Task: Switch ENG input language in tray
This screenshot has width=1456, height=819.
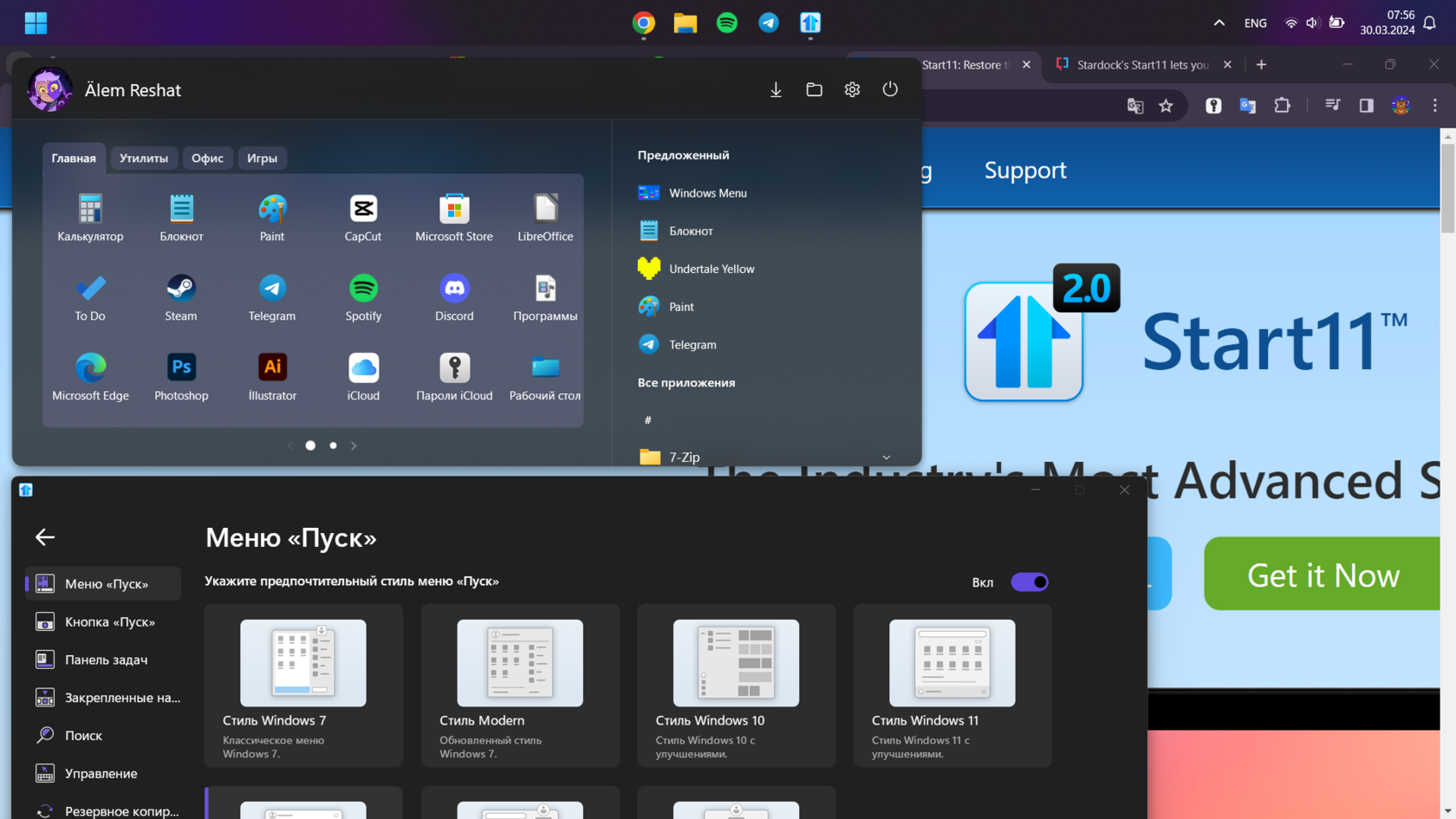Action: pyautogui.click(x=1255, y=23)
